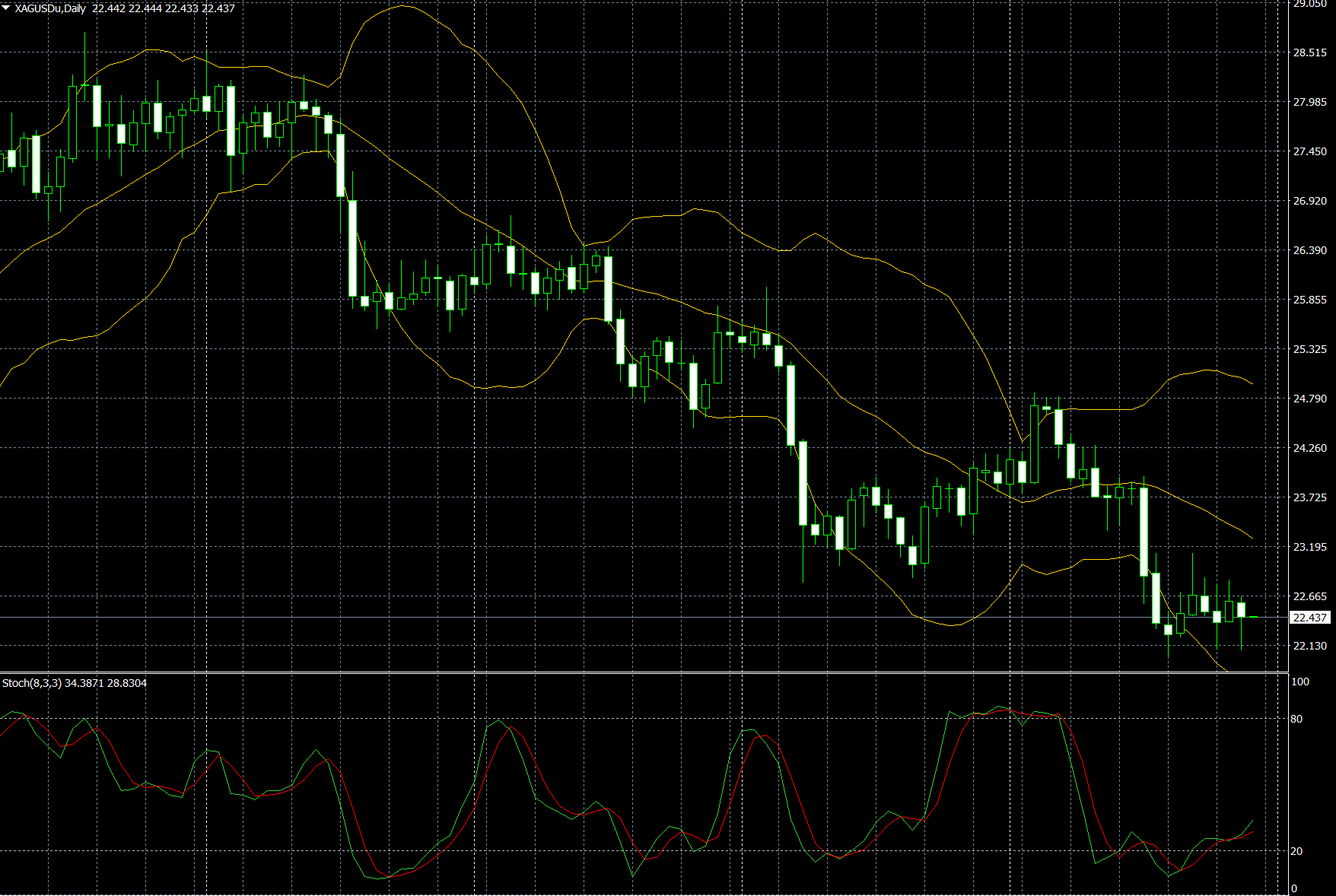1336x896 pixels.
Task: Click the 27.450 price scale label
Action: (x=1310, y=151)
